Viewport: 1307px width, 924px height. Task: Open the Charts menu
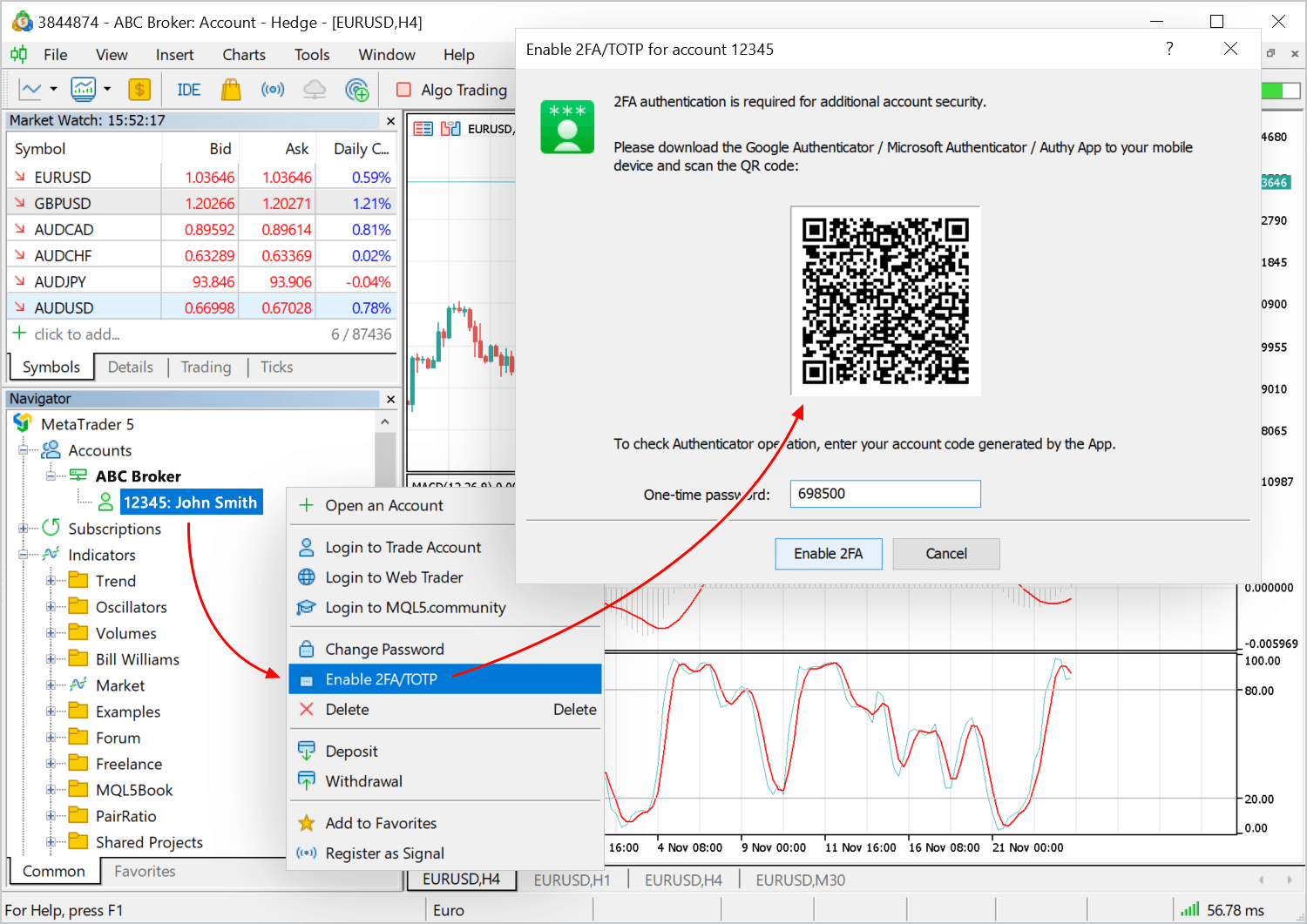point(243,54)
